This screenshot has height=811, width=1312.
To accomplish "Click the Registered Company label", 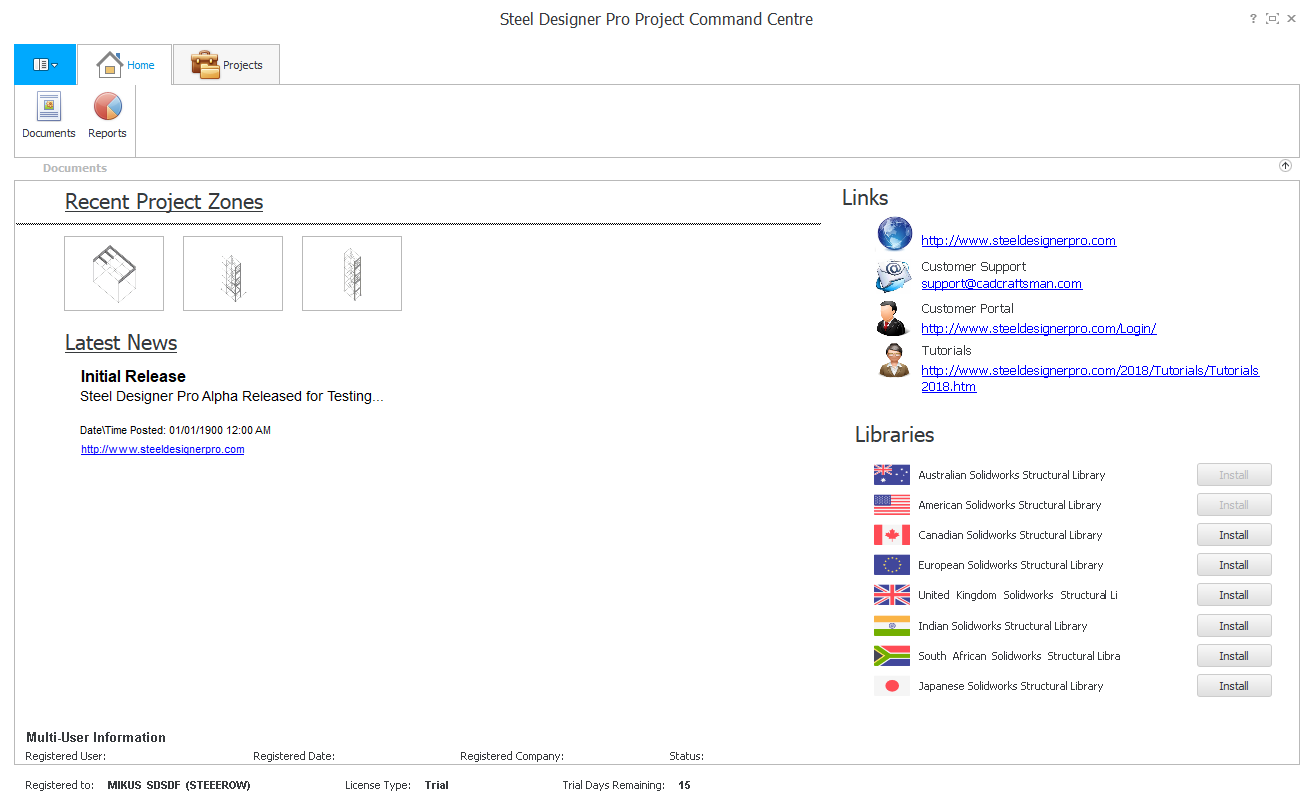I will [512, 757].
